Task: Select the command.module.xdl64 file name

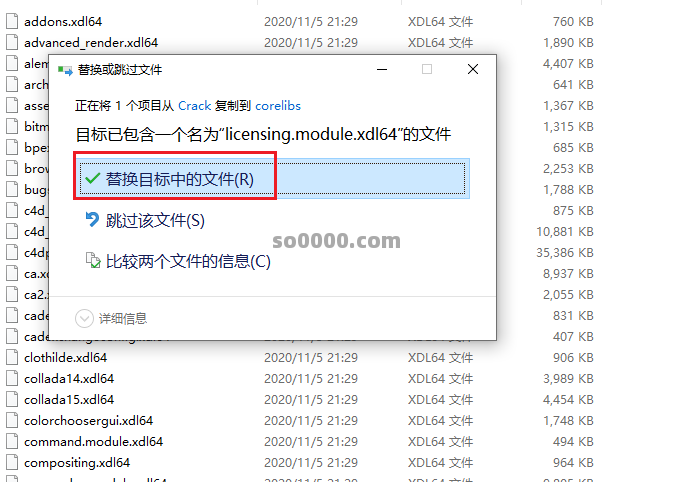Action: pos(93,442)
